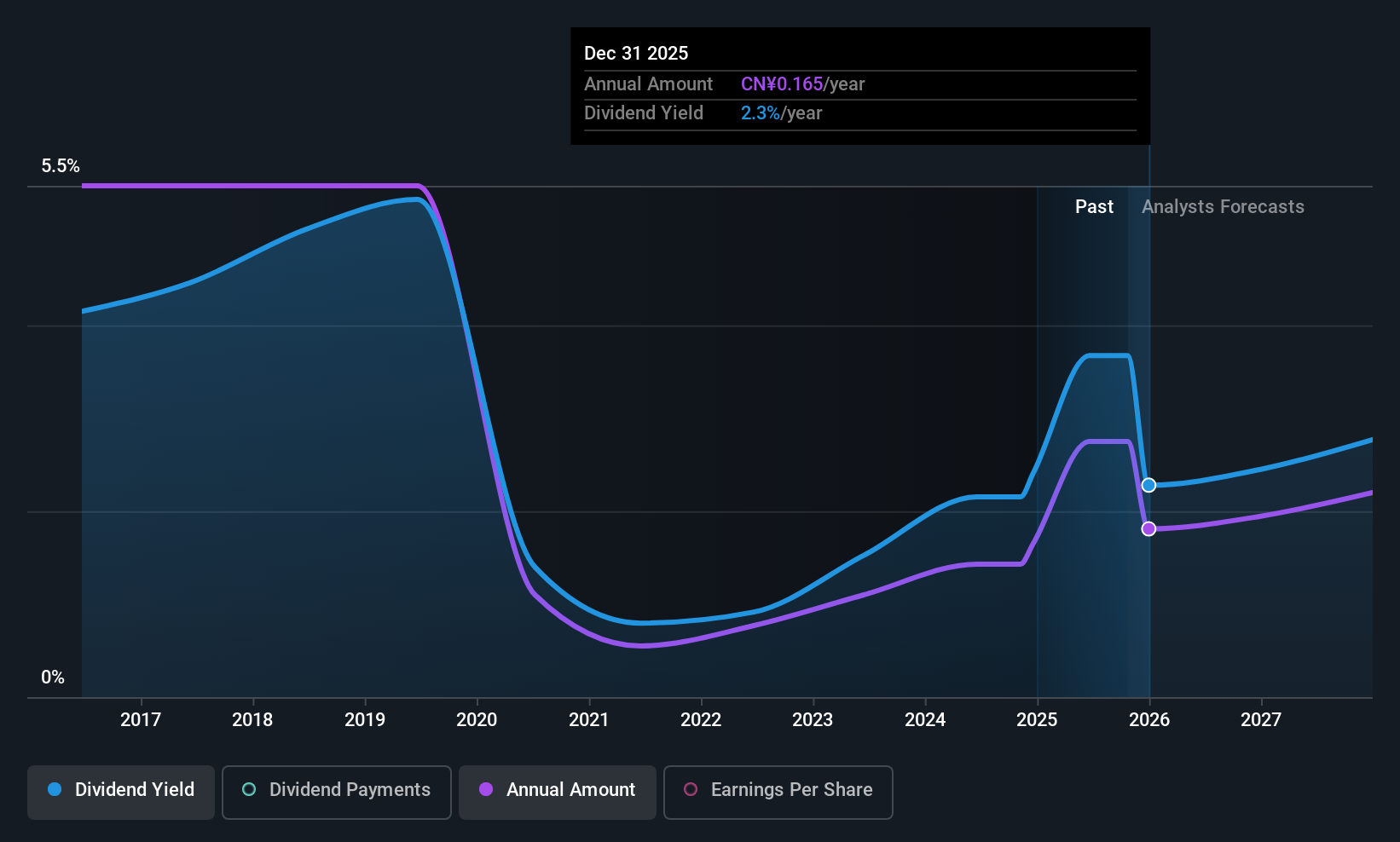Click the 2023 x-axis year label
The width and height of the screenshot is (1400, 842).
click(813, 720)
